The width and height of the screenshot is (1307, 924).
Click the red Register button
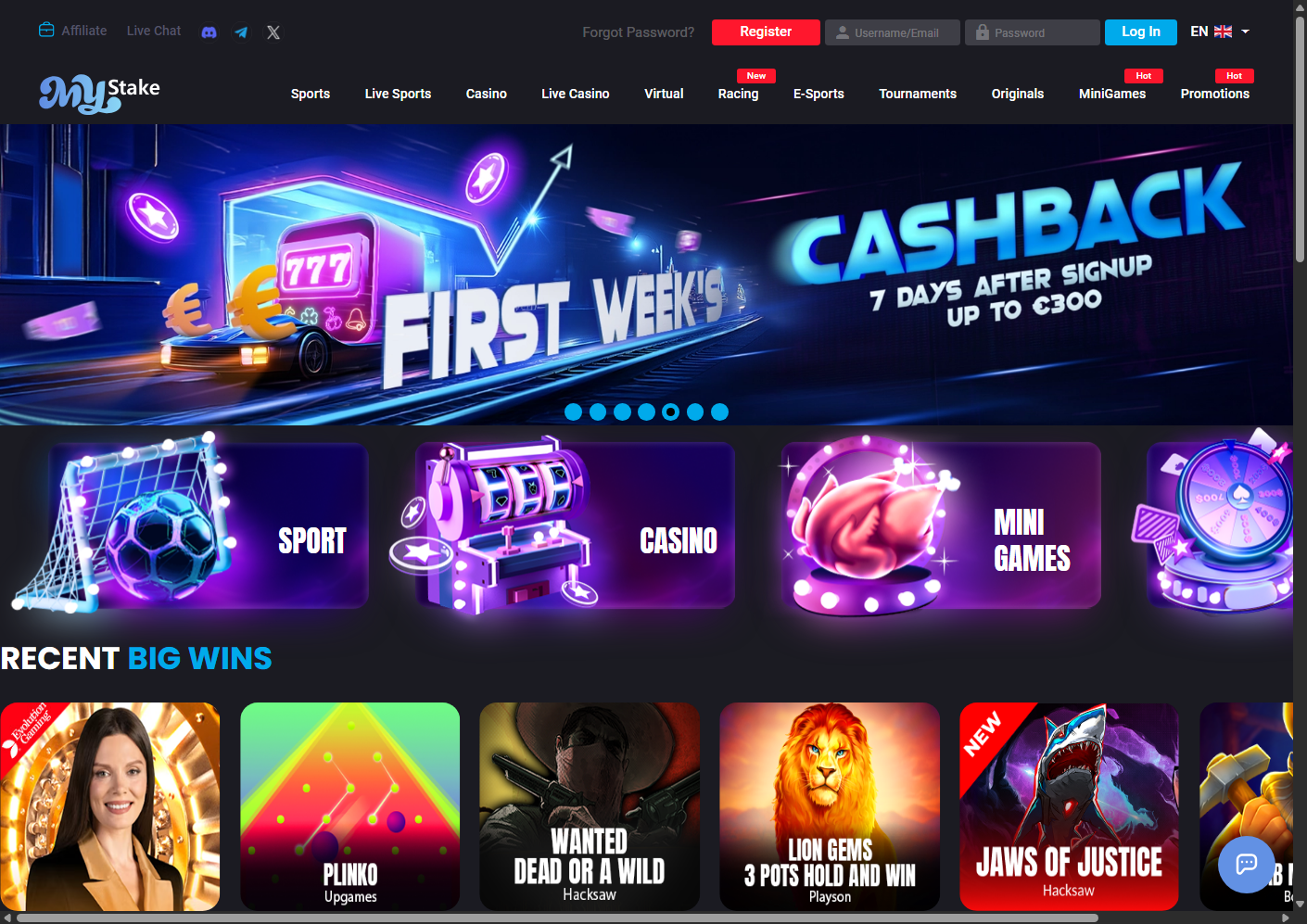pyautogui.click(x=766, y=32)
